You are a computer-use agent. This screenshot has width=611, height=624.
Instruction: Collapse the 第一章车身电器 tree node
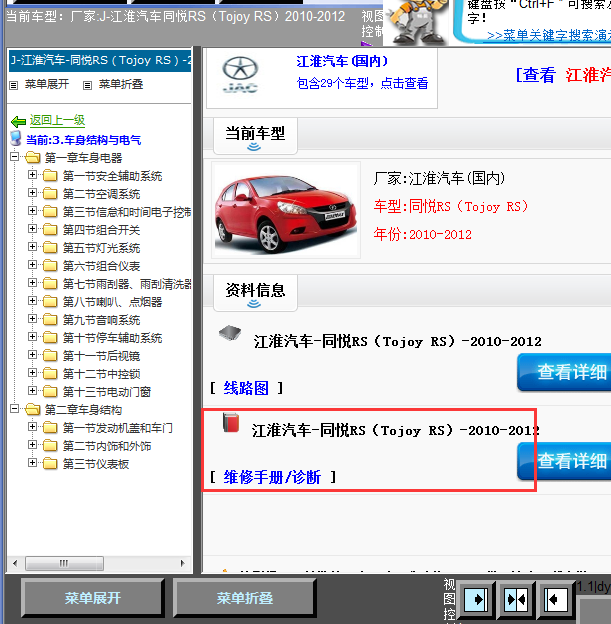click(x=14, y=157)
